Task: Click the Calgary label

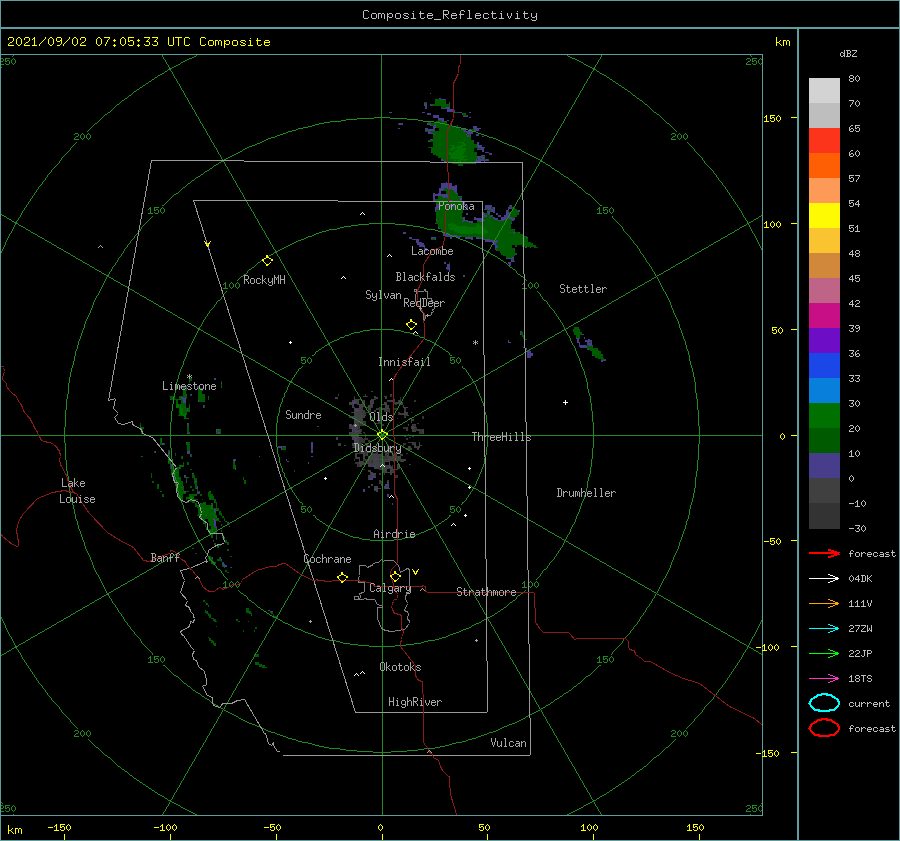Action: pos(390,588)
